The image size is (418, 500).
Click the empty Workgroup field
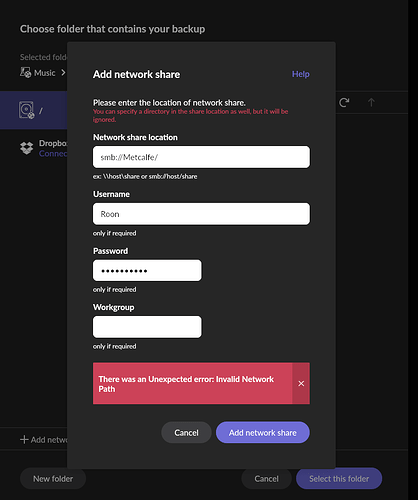click(147, 327)
